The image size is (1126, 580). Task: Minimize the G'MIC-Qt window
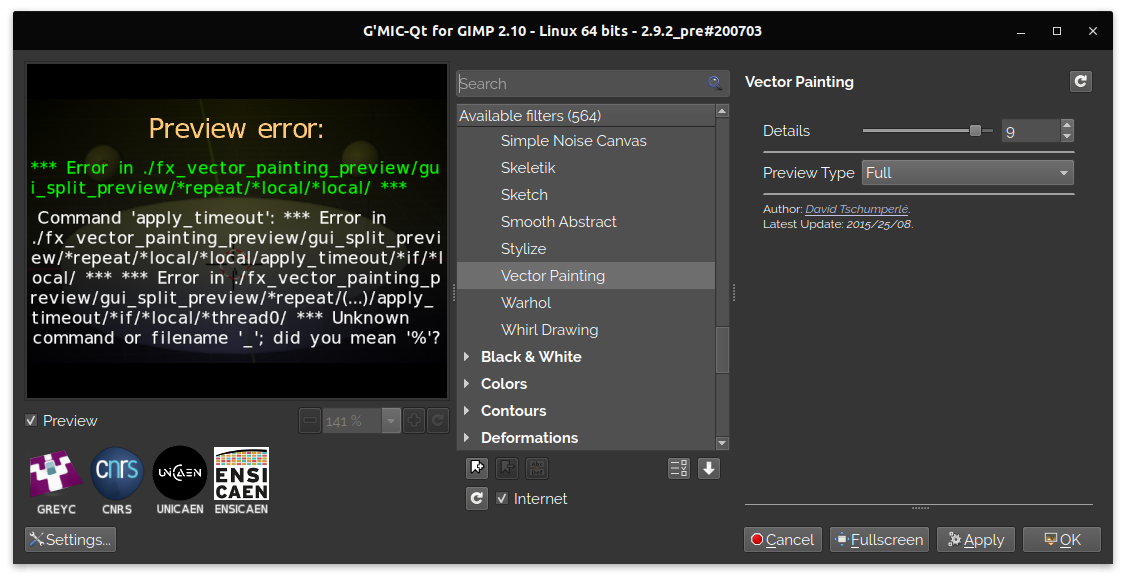[1021, 32]
